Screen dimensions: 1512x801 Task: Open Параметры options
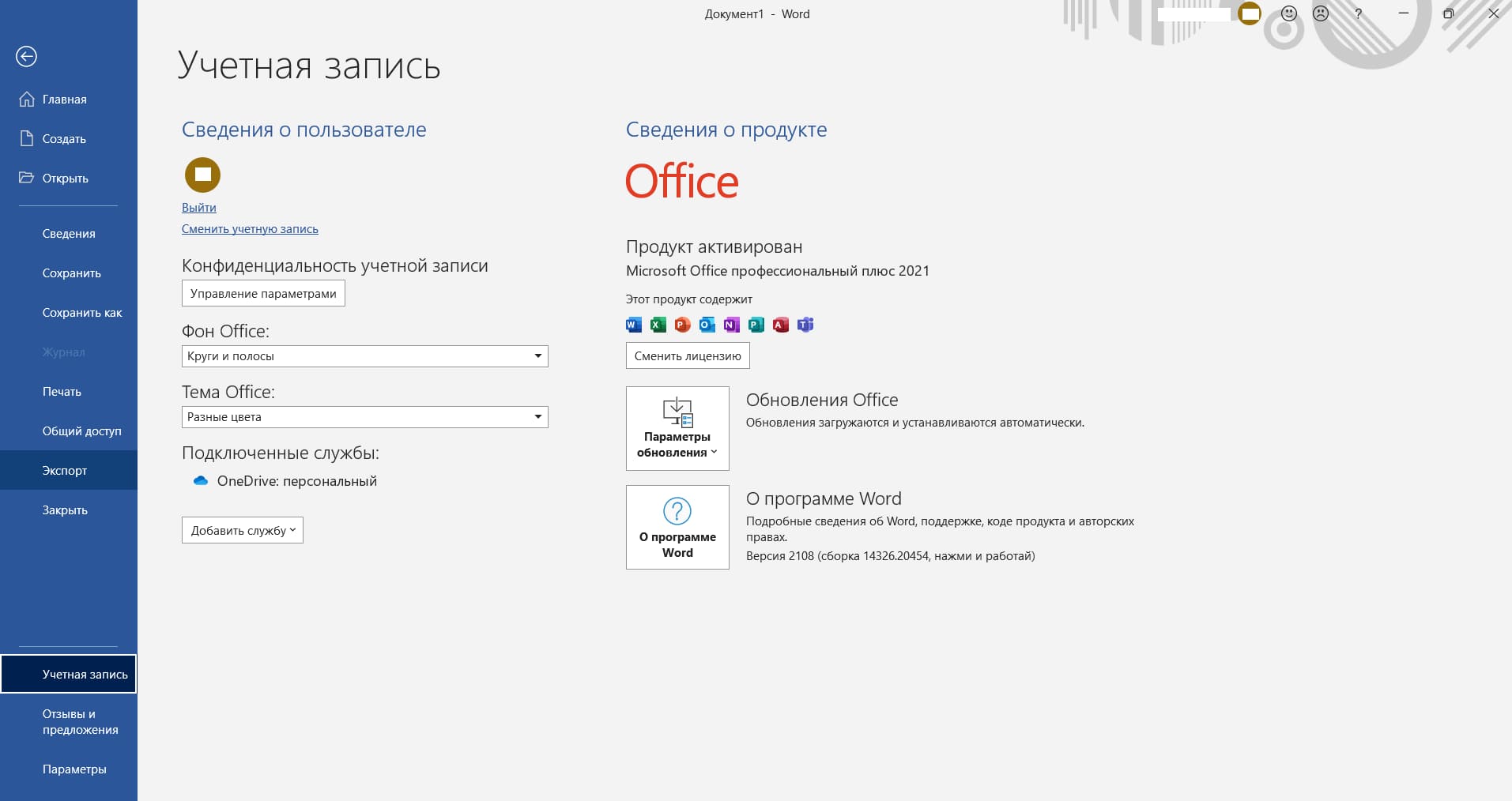69,769
